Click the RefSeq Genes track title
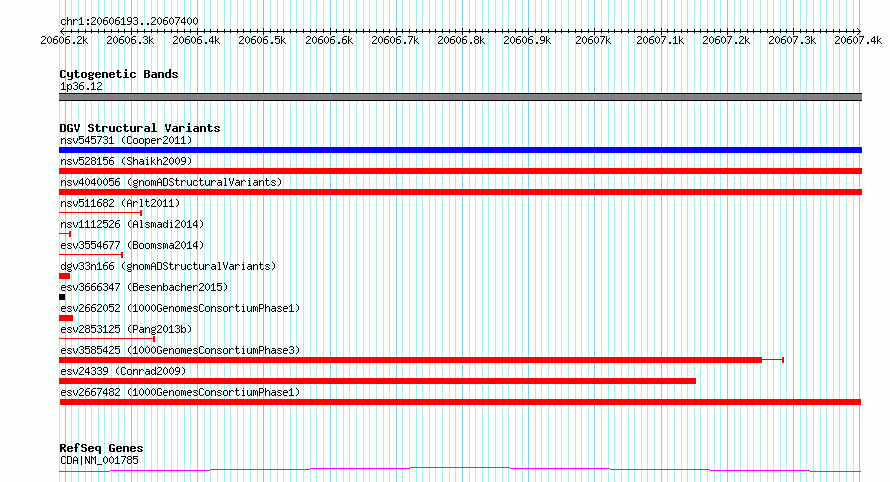The width and height of the screenshot is (890, 482). coord(101,449)
